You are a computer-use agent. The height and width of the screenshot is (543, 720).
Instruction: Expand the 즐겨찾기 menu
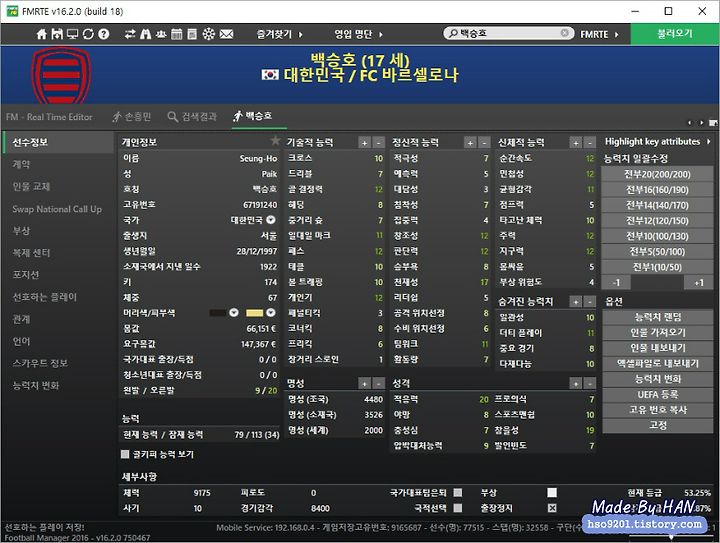[x=280, y=34]
